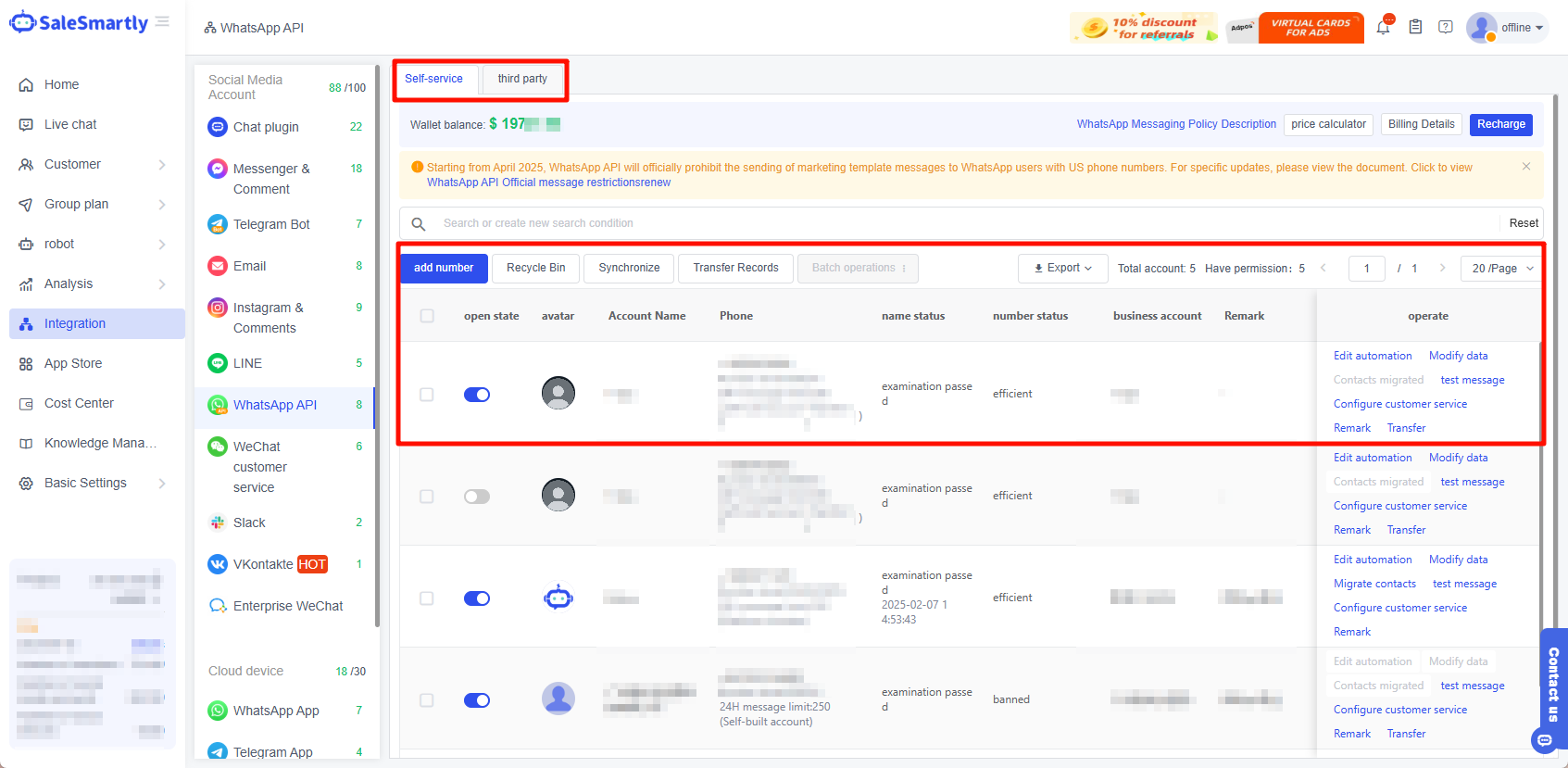The height and width of the screenshot is (768, 1568).
Task: Turn on the second account's open state
Action: coord(477,497)
